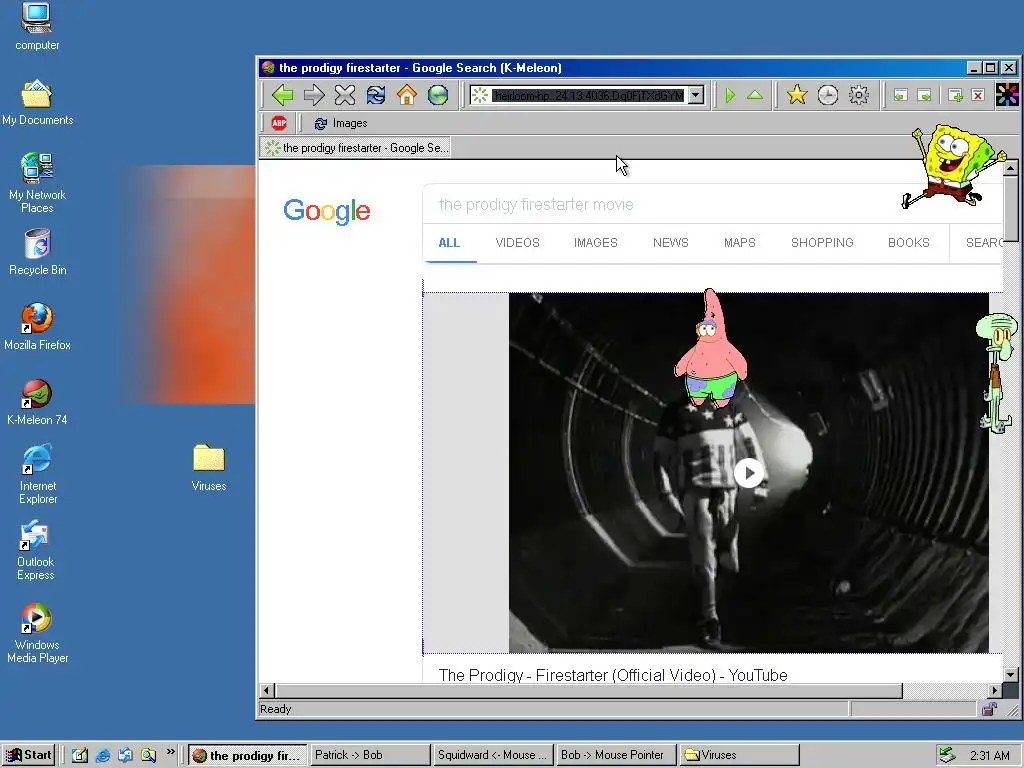This screenshot has height=768, width=1024.
Task: Go to the home page icon
Action: pos(406,95)
